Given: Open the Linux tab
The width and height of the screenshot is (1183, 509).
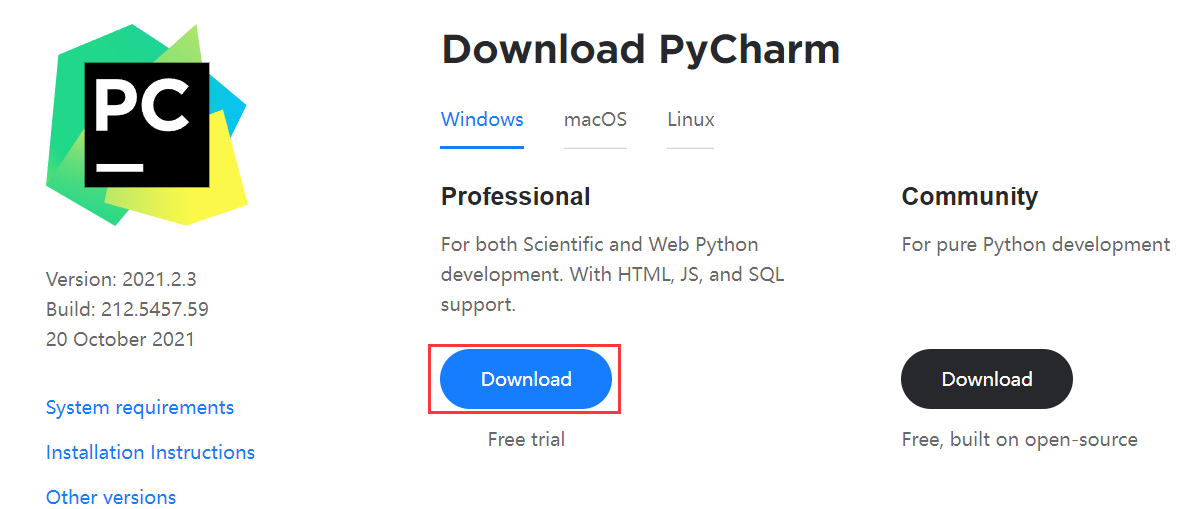Looking at the screenshot, I should (x=691, y=120).
